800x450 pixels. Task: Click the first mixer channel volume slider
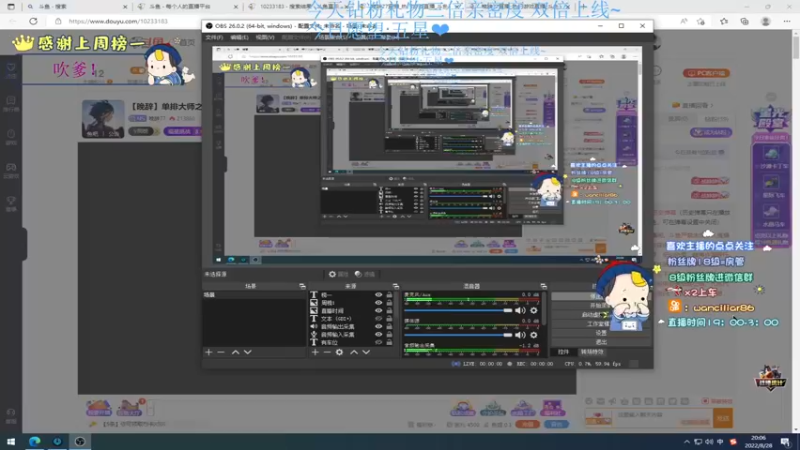coord(458,310)
